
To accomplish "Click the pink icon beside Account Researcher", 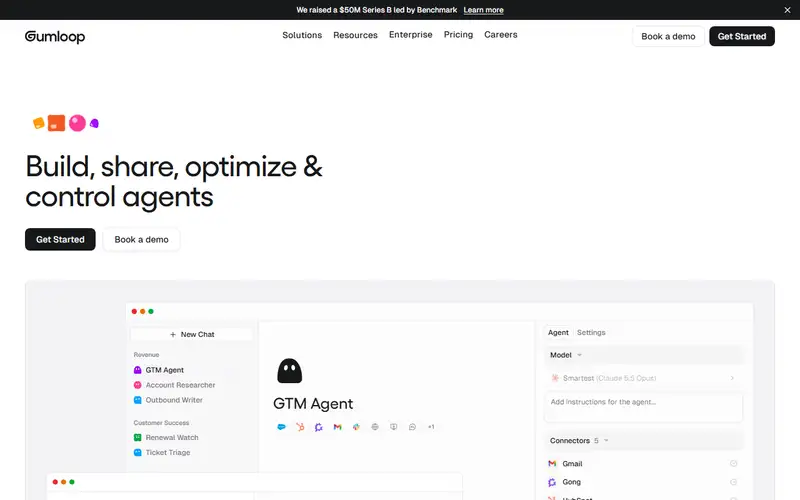I will [137, 385].
